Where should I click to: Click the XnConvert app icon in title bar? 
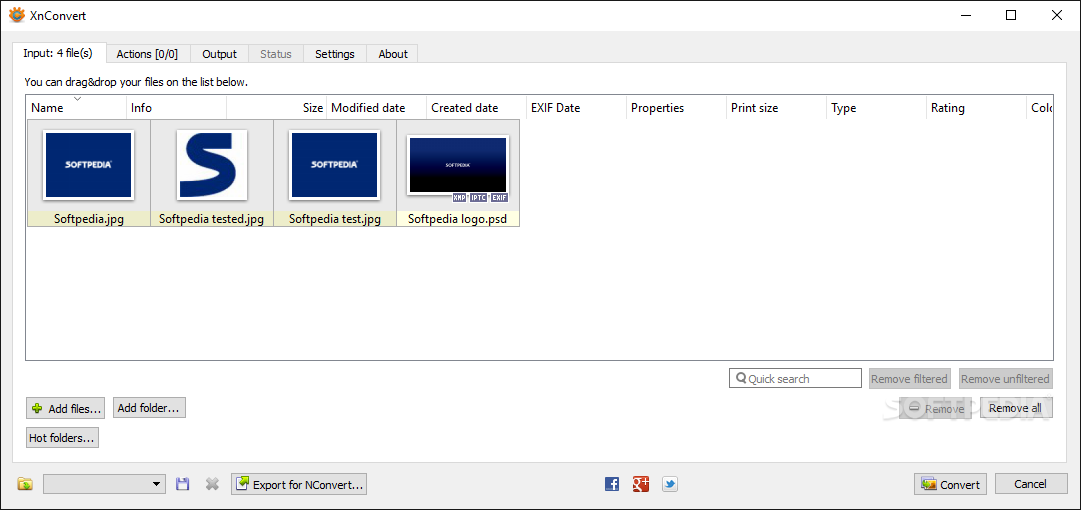click(17, 15)
